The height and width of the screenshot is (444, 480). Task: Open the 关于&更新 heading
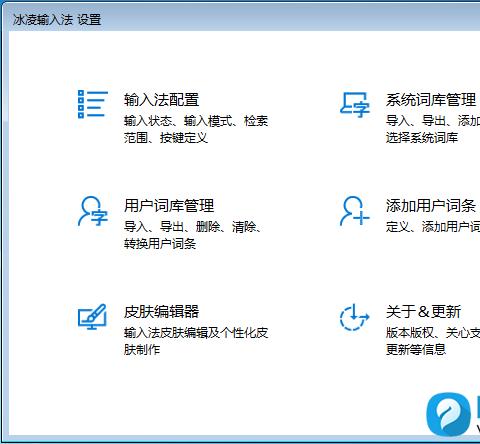(424, 312)
